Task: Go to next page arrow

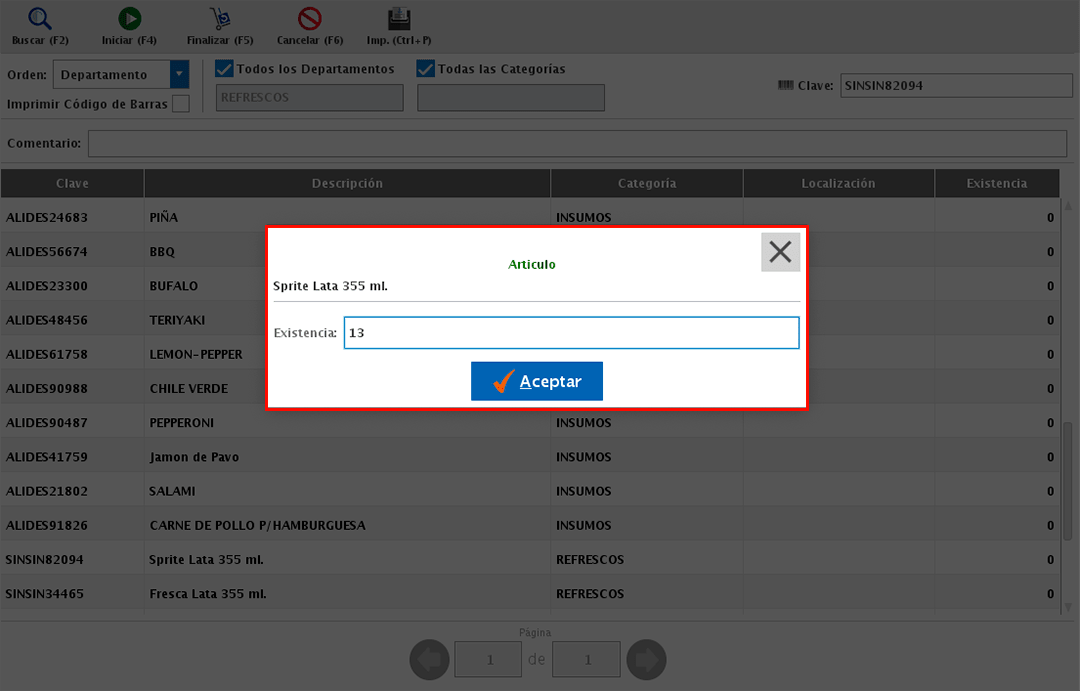Action: 646,660
